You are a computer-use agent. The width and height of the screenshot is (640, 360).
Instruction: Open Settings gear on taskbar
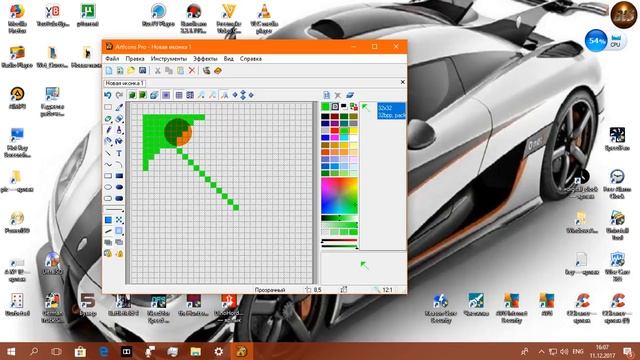tap(219, 351)
